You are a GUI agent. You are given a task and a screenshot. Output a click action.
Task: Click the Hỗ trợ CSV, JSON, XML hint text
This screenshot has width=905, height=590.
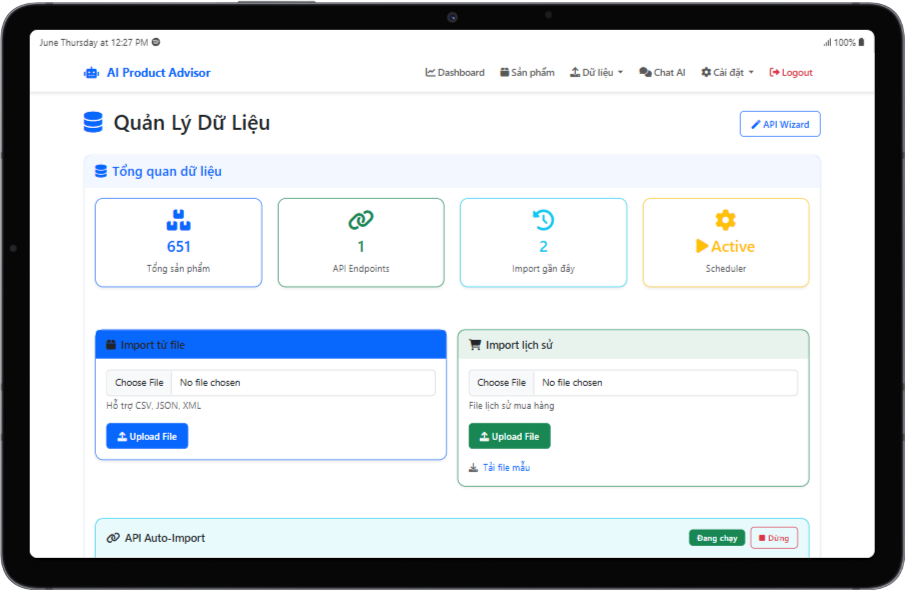pyautogui.click(x=154, y=406)
